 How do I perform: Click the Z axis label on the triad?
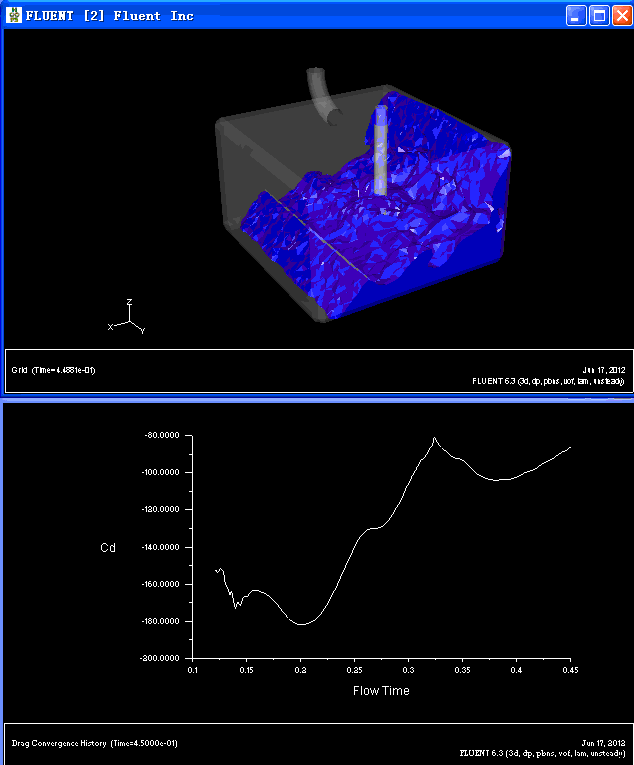(129, 302)
